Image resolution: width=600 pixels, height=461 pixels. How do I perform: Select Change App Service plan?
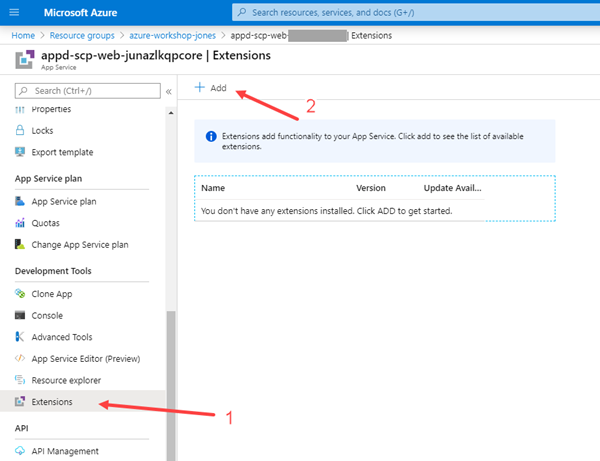[80, 244]
